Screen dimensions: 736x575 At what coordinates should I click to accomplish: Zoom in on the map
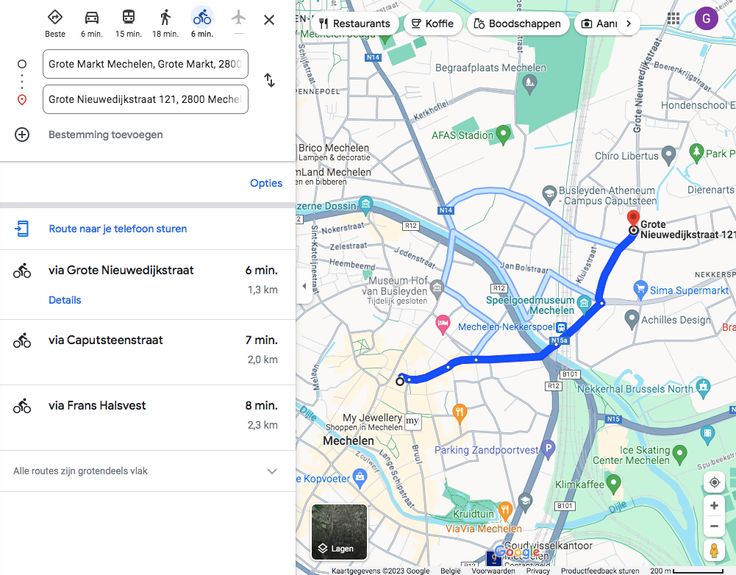click(x=714, y=506)
